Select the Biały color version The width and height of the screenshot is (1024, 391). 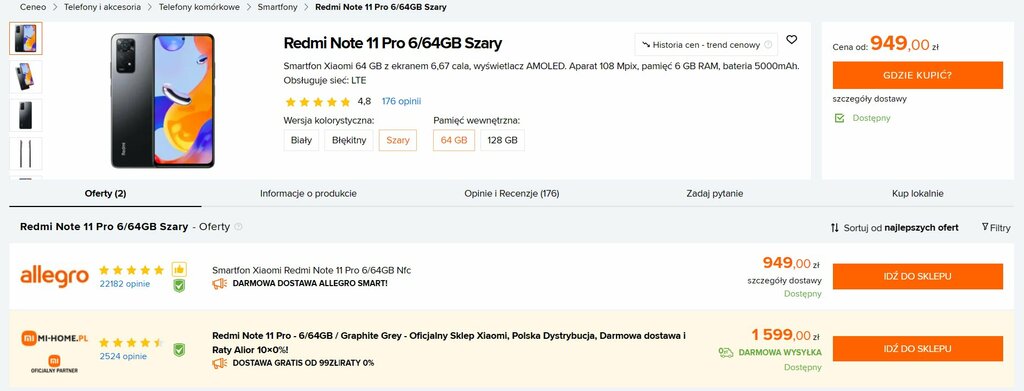[x=301, y=140]
